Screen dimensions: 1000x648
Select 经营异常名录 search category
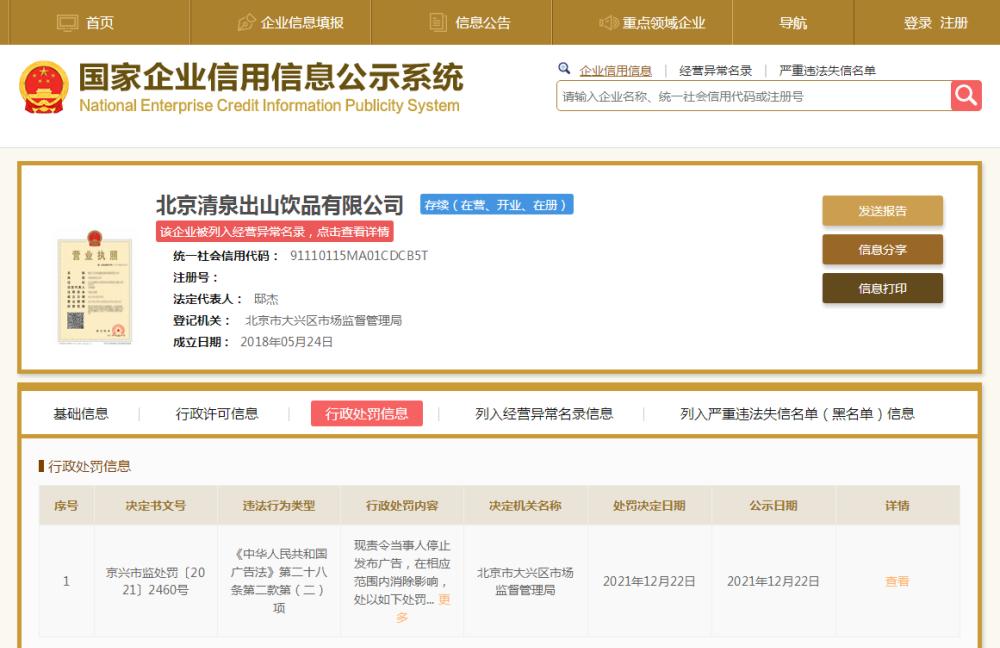[x=716, y=71]
